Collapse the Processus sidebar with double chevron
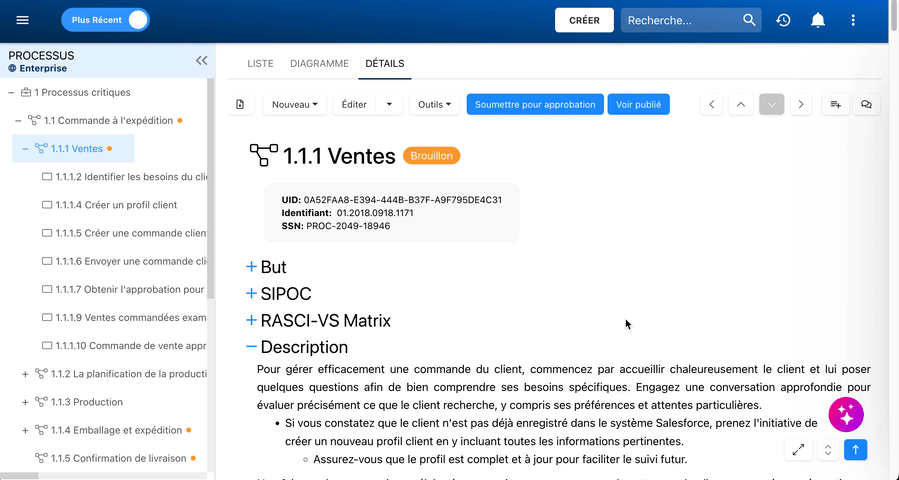The width and height of the screenshot is (899, 480). click(201, 61)
